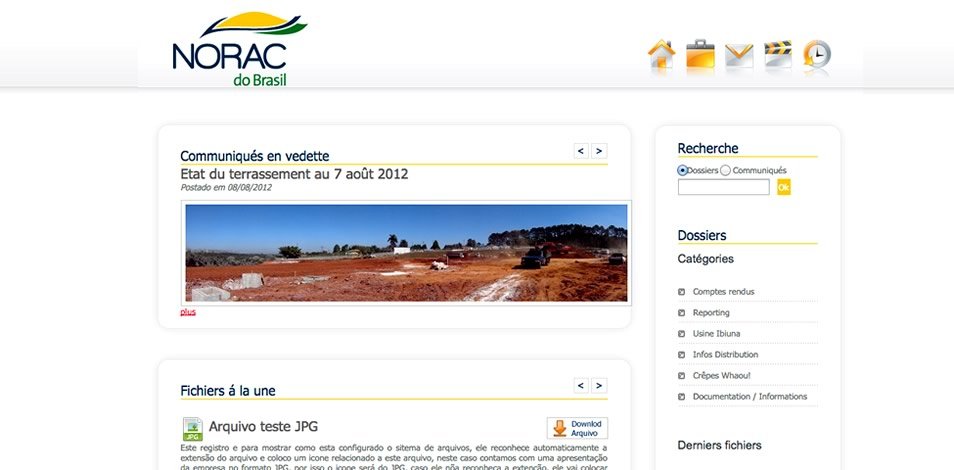Focus the Recherche text input field
This screenshot has height=470, width=954.
coord(723,188)
